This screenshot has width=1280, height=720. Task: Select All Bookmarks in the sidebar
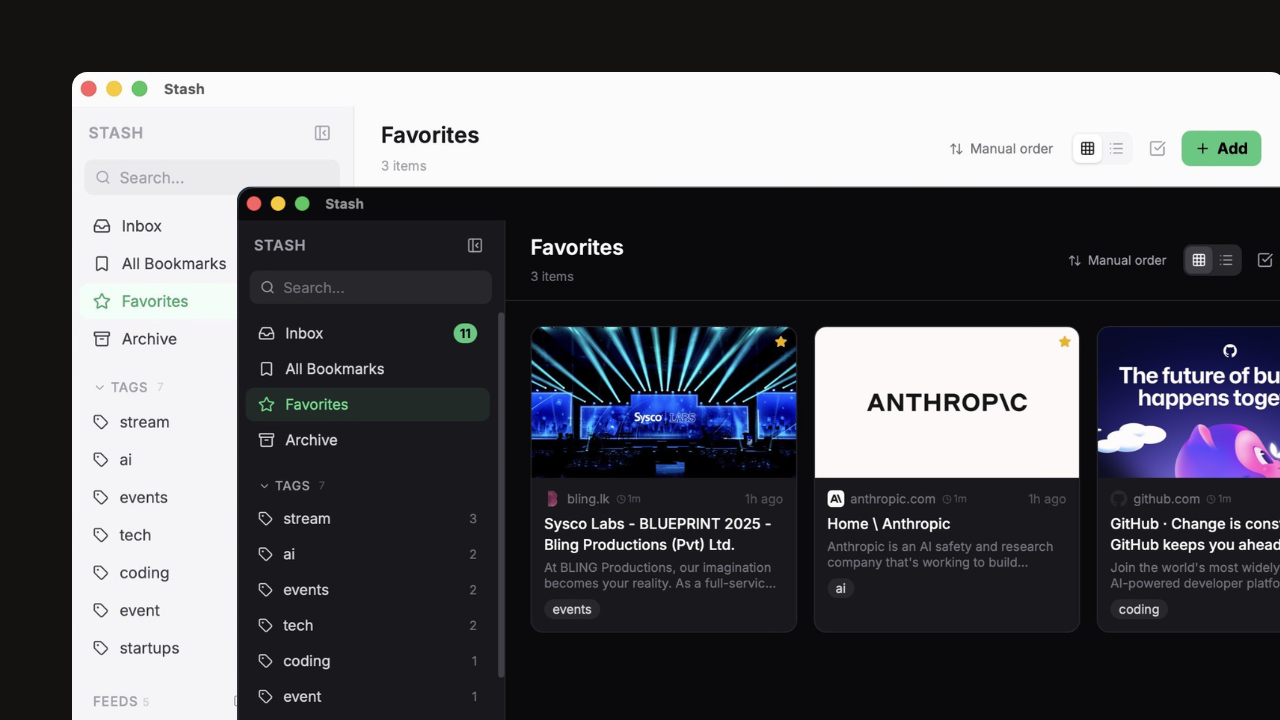[334, 368]
